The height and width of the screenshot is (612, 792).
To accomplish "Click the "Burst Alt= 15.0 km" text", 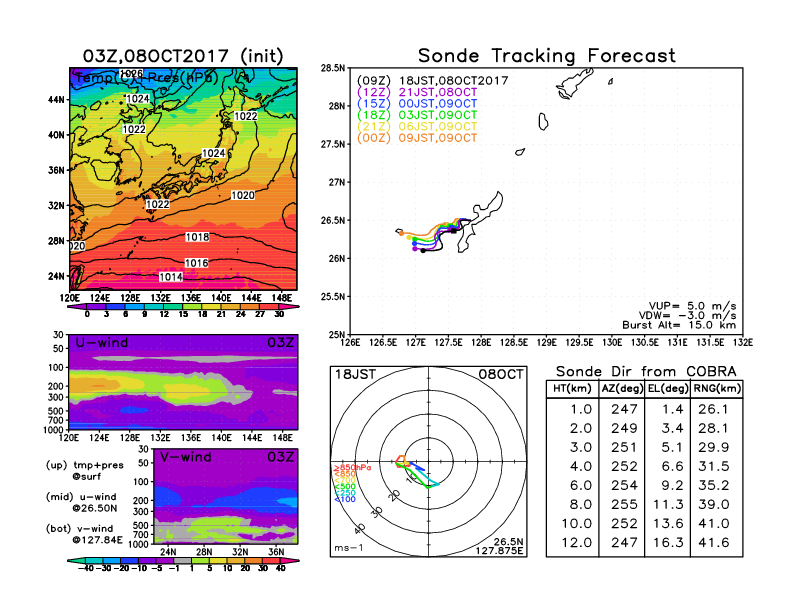I will pyautogui.click(x=679, y=325).
